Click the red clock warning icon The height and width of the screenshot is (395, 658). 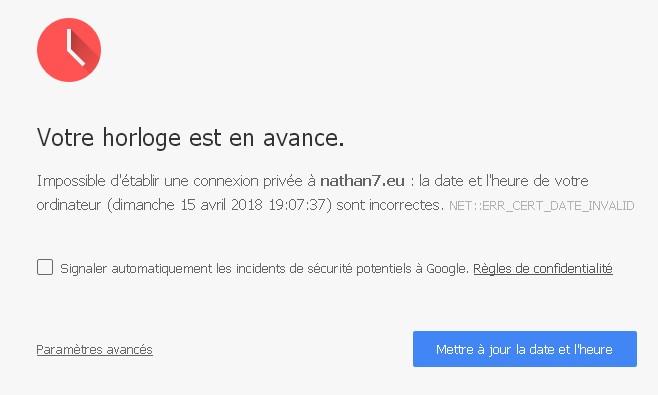[x=69, y=50]
